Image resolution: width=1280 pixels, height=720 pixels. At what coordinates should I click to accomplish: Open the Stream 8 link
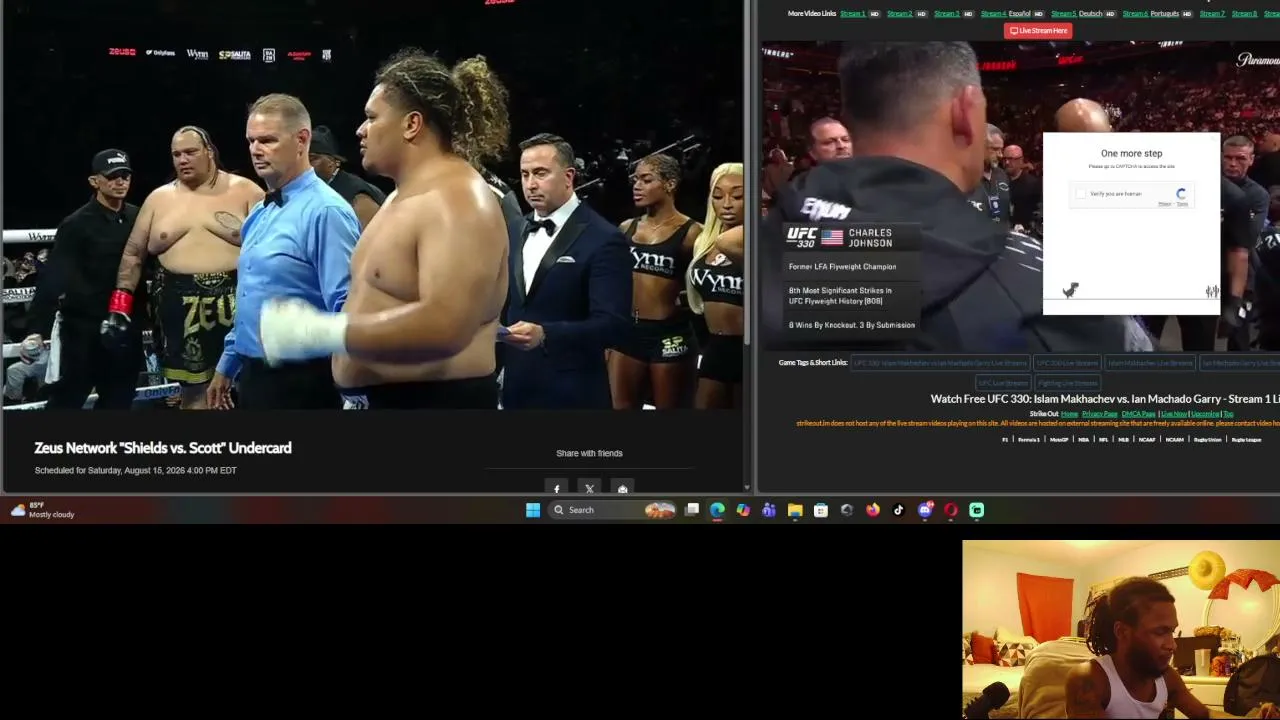(x=1244, y=14)
